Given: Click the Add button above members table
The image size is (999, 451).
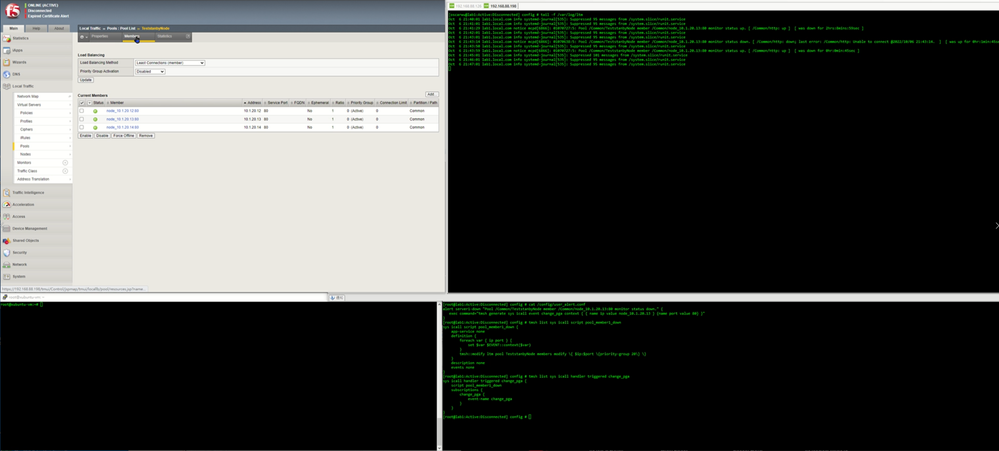Looking at the screenshot, I should click(x=432, y=94).
